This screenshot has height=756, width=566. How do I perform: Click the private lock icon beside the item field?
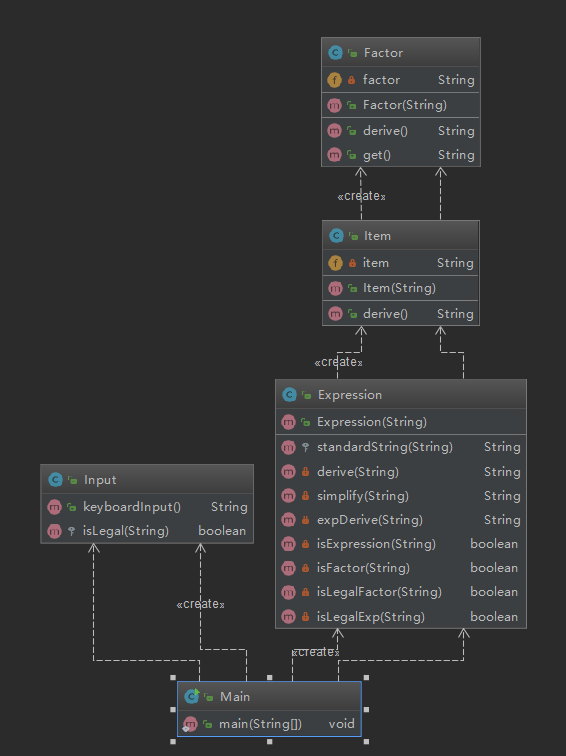click(352, 263)
